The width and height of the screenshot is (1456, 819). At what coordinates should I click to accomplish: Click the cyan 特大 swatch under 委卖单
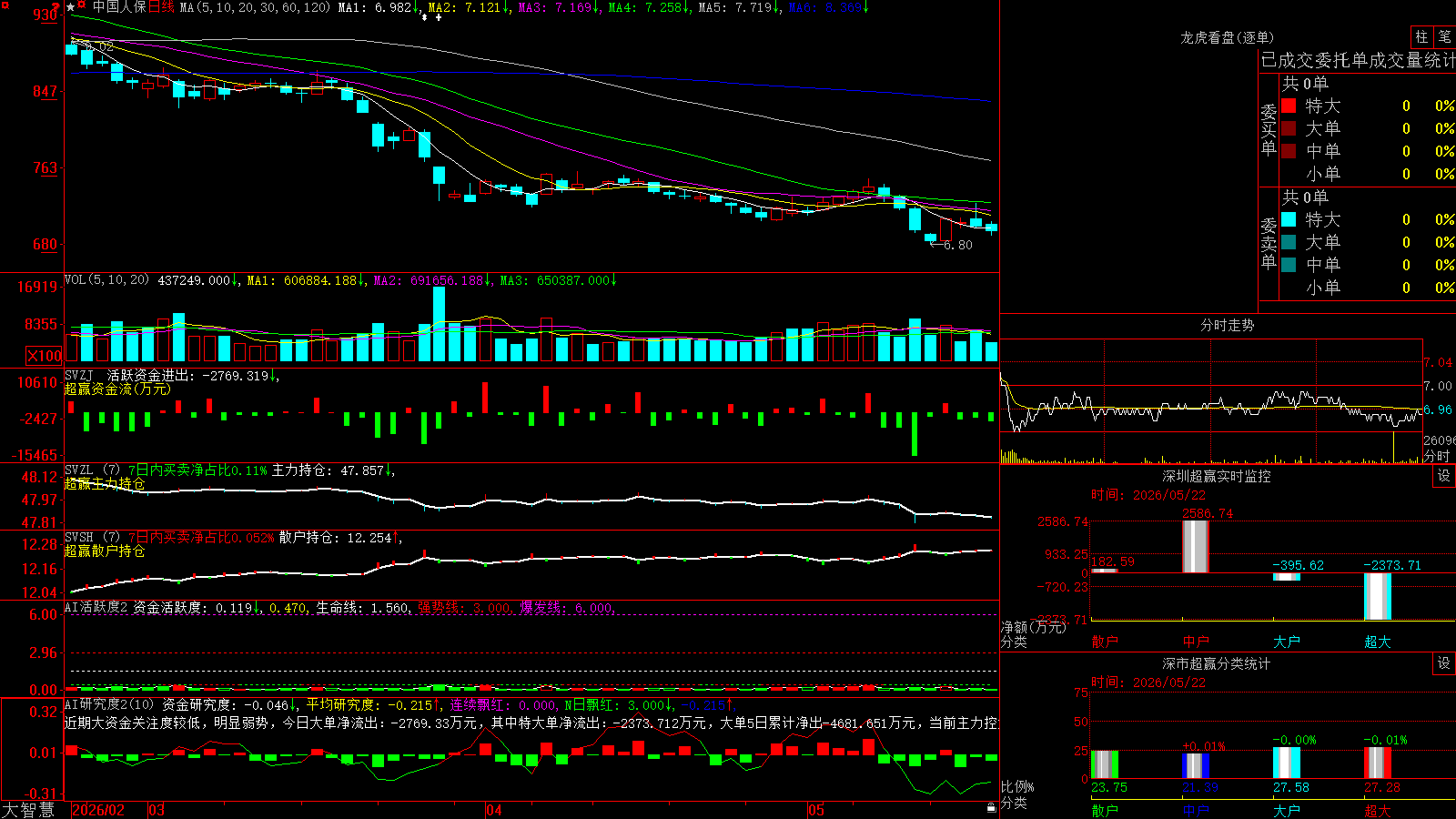[1289, 219]
